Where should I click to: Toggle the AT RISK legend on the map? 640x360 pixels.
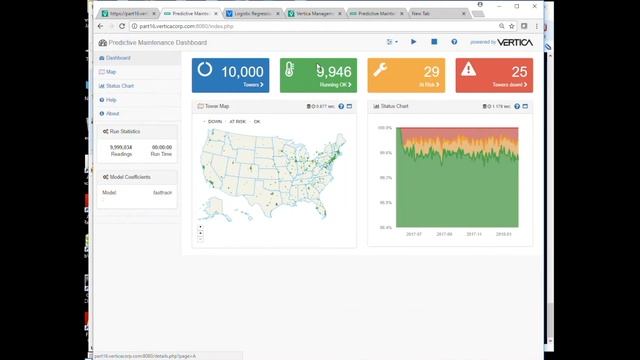click(236, 122)
